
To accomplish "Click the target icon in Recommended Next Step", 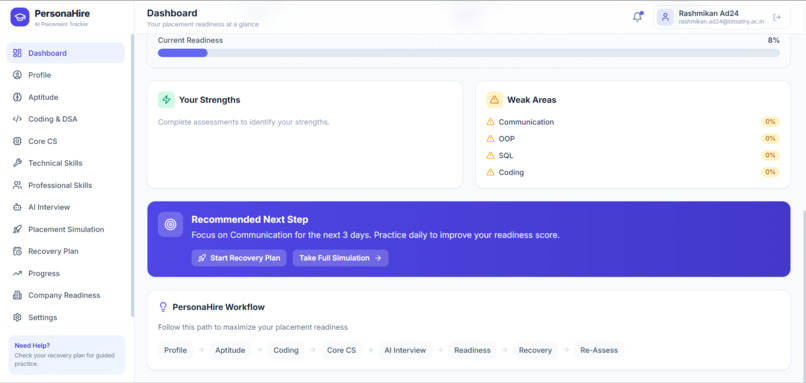I will [x=170, y=225].
